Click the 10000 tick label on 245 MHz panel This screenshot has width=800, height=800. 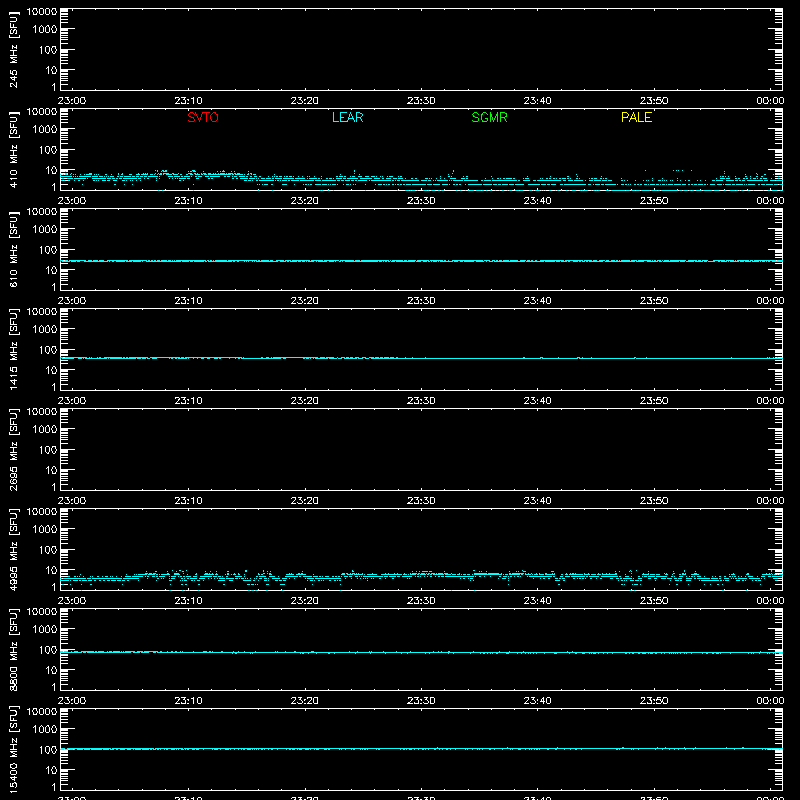[x=42, y=12]
